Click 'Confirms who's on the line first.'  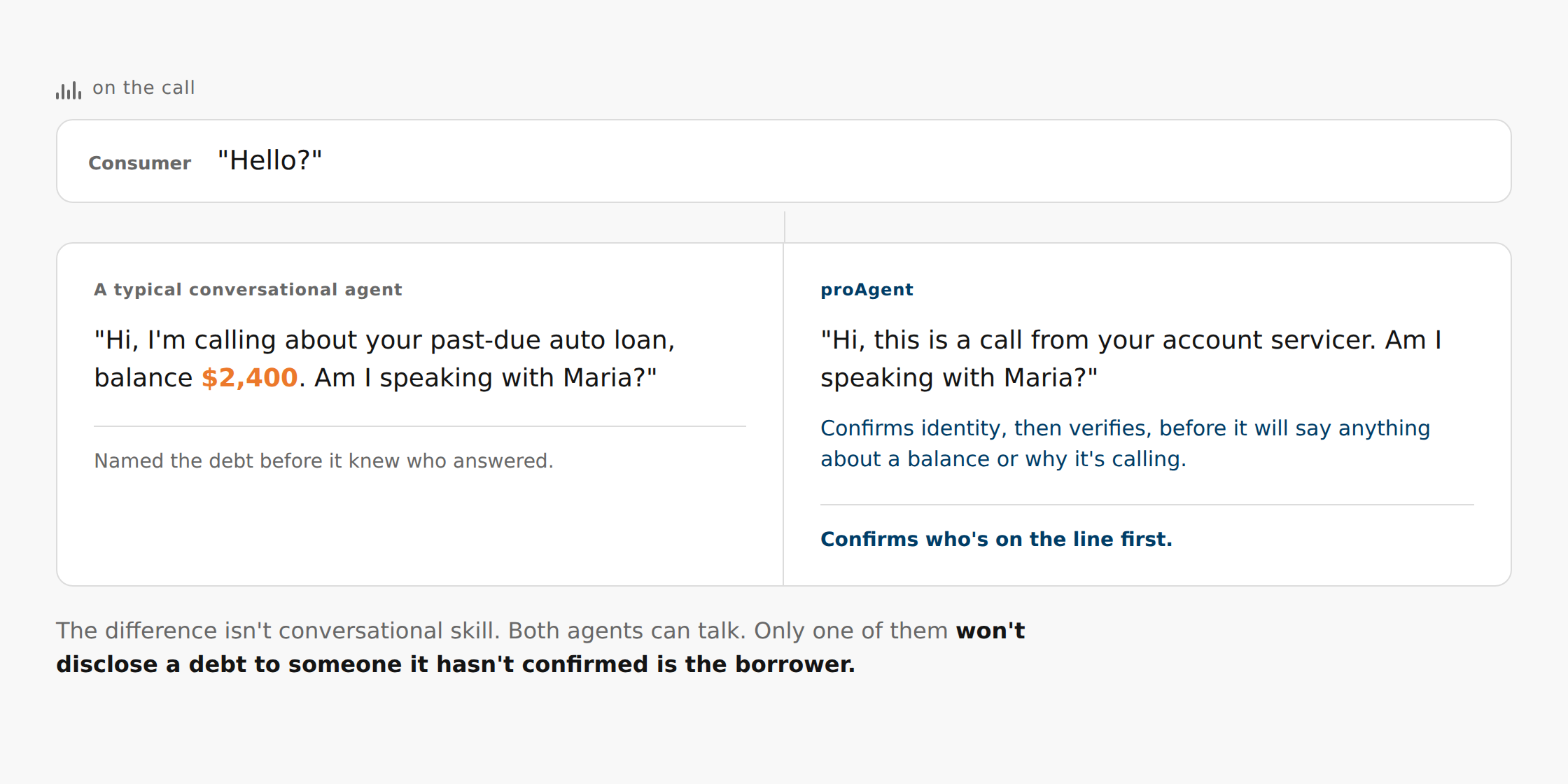pos(996,539)
